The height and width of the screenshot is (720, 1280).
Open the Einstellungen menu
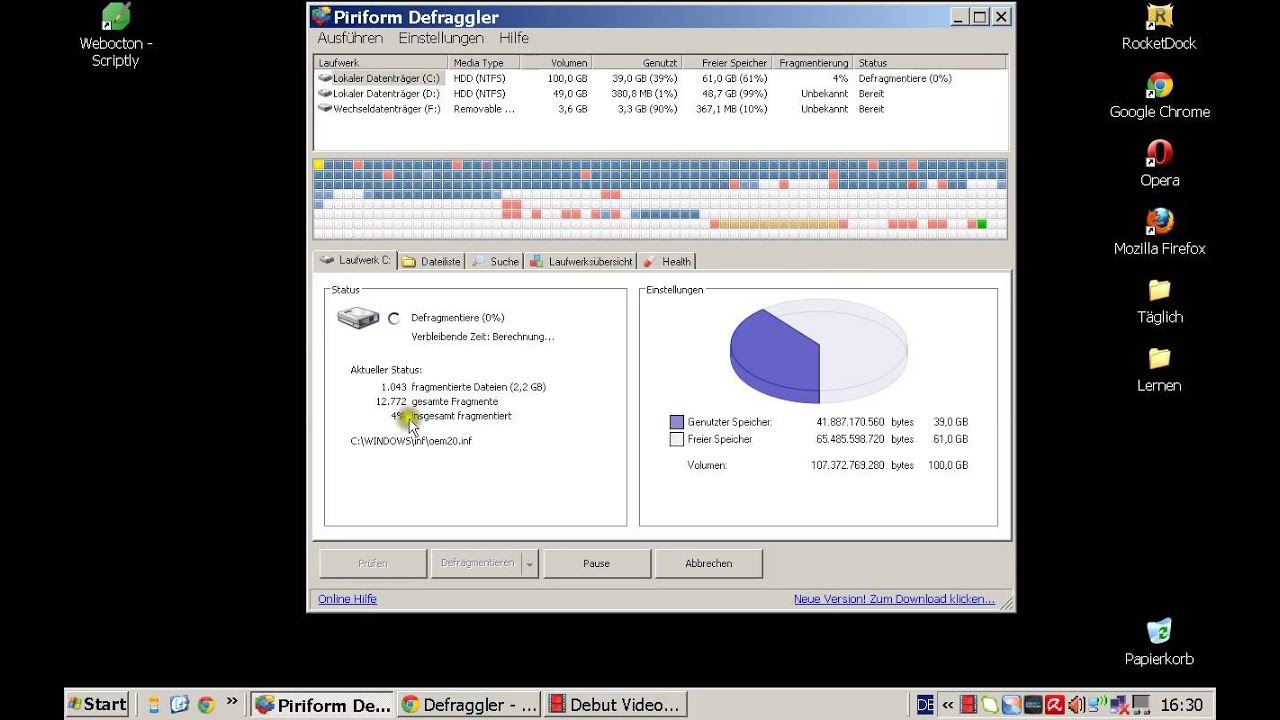(x=440, y=38)
